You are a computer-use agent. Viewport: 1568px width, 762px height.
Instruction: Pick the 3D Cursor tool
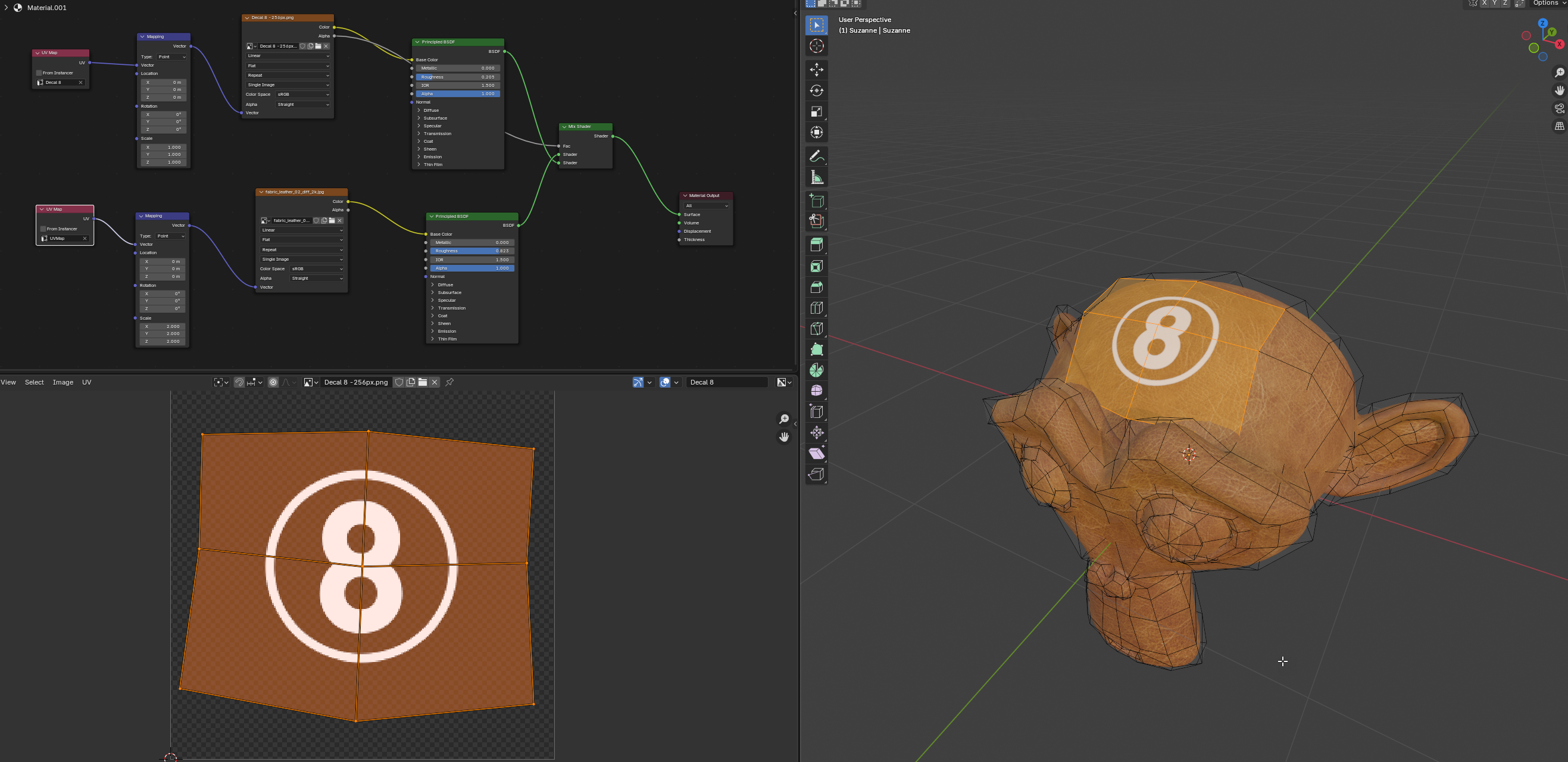tap(816, 46)
